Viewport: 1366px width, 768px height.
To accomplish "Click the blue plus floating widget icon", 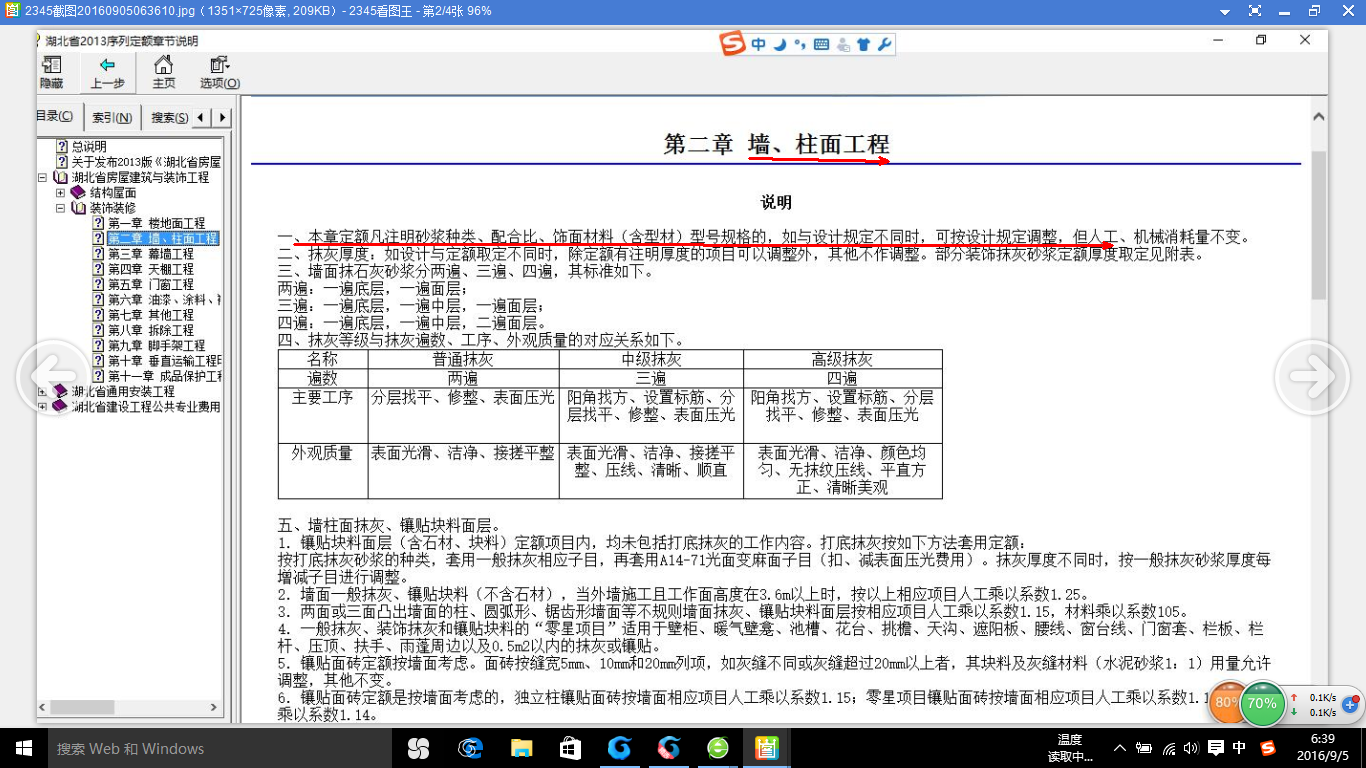I will tap(1350, 704).
